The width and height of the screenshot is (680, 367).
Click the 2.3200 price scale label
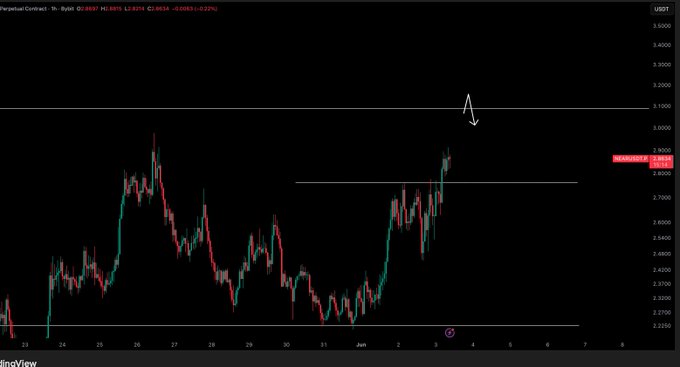click(661, 298)
